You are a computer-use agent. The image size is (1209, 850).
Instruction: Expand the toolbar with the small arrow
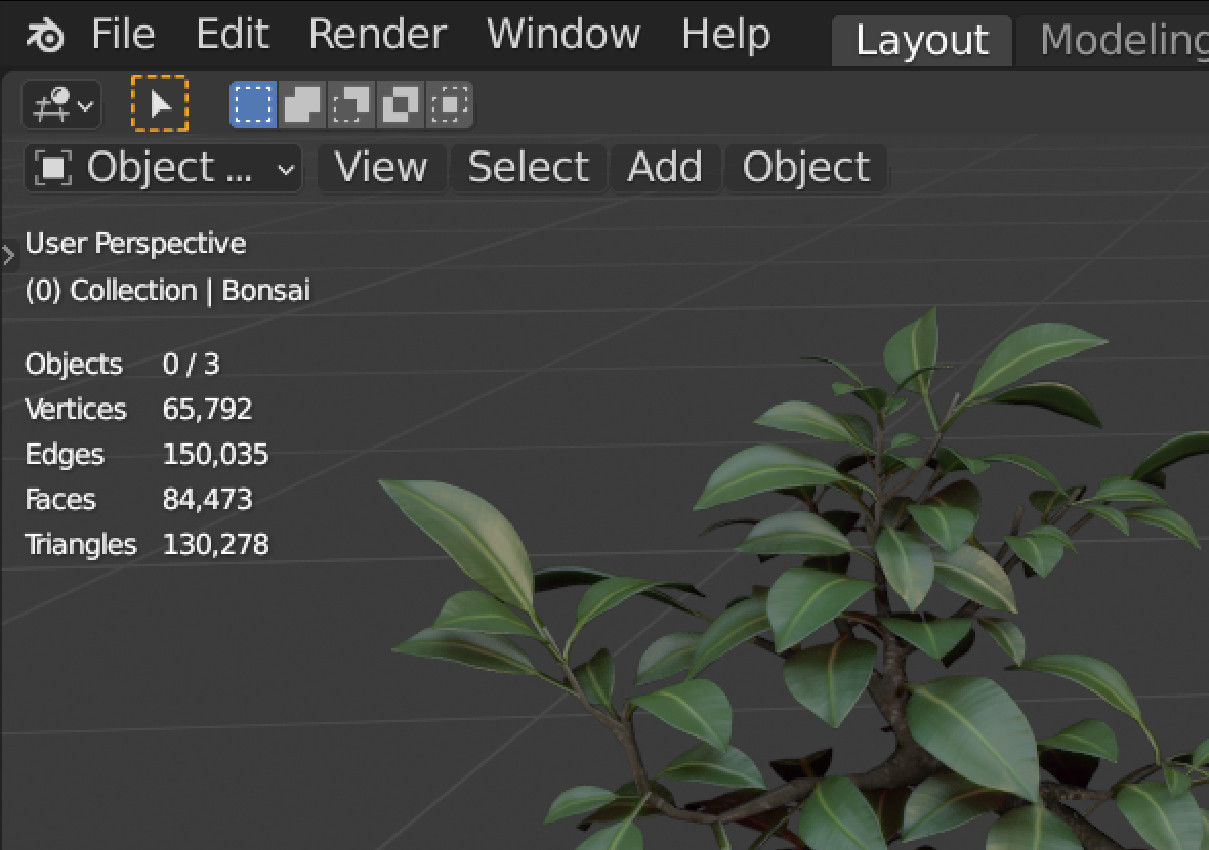(x=9, y=257)
